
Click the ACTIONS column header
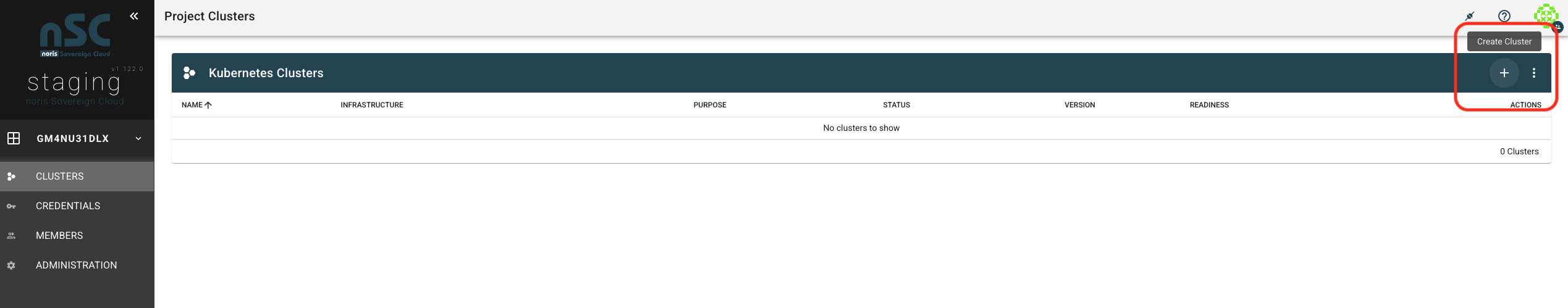click(1525, 105)
